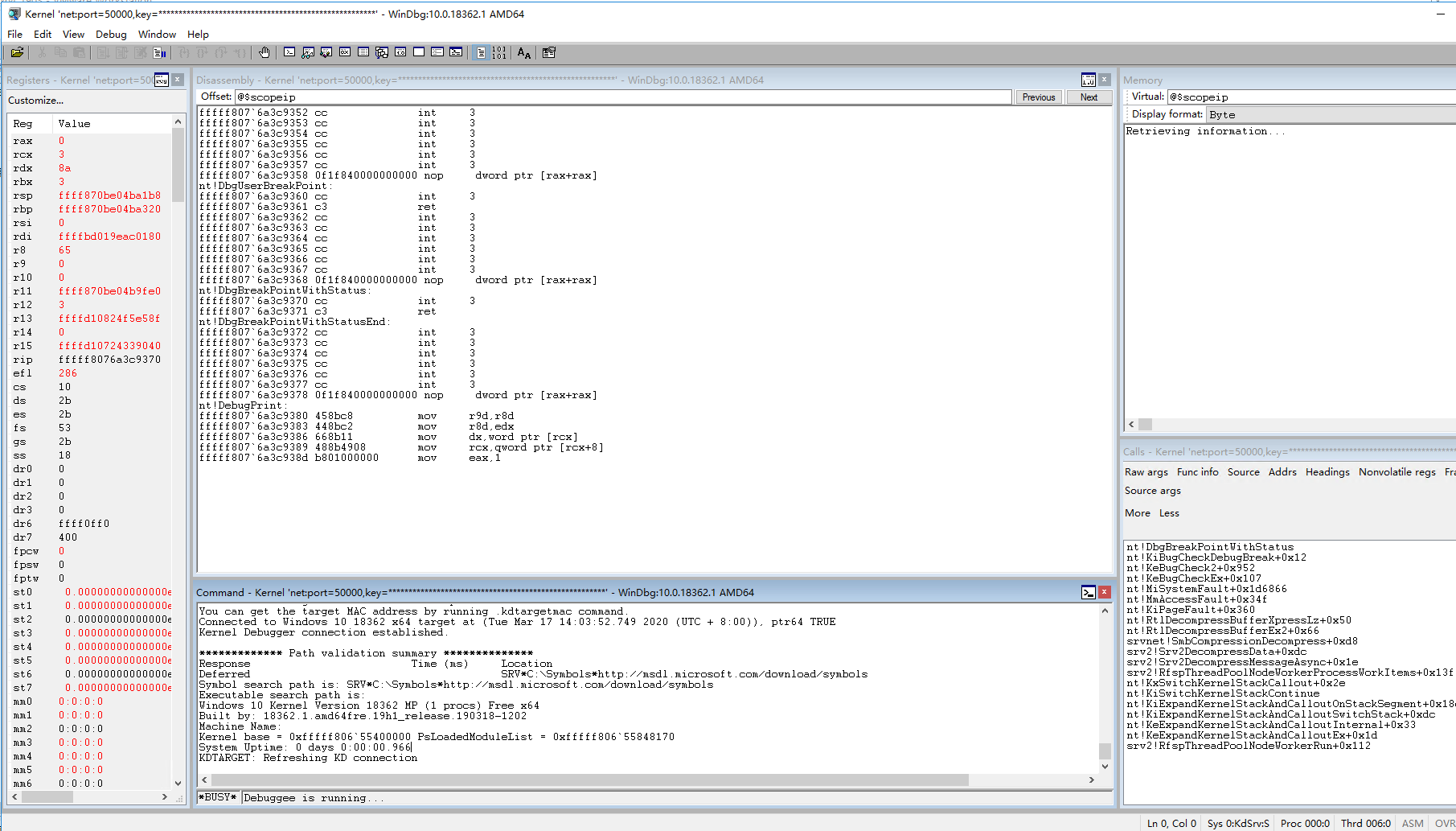
Task: Toggle Addrs in Calls panel
Action: tap(1282, 472)
